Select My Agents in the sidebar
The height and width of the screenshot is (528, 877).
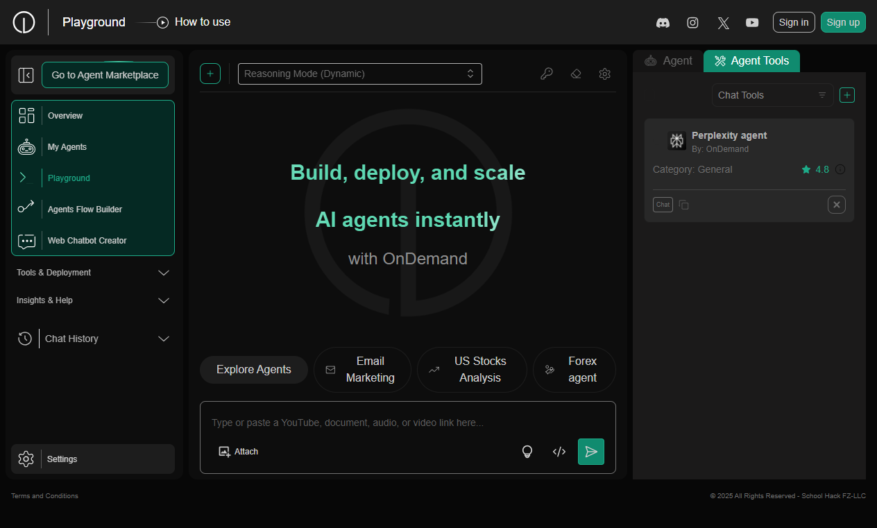(x=67, y=147)
